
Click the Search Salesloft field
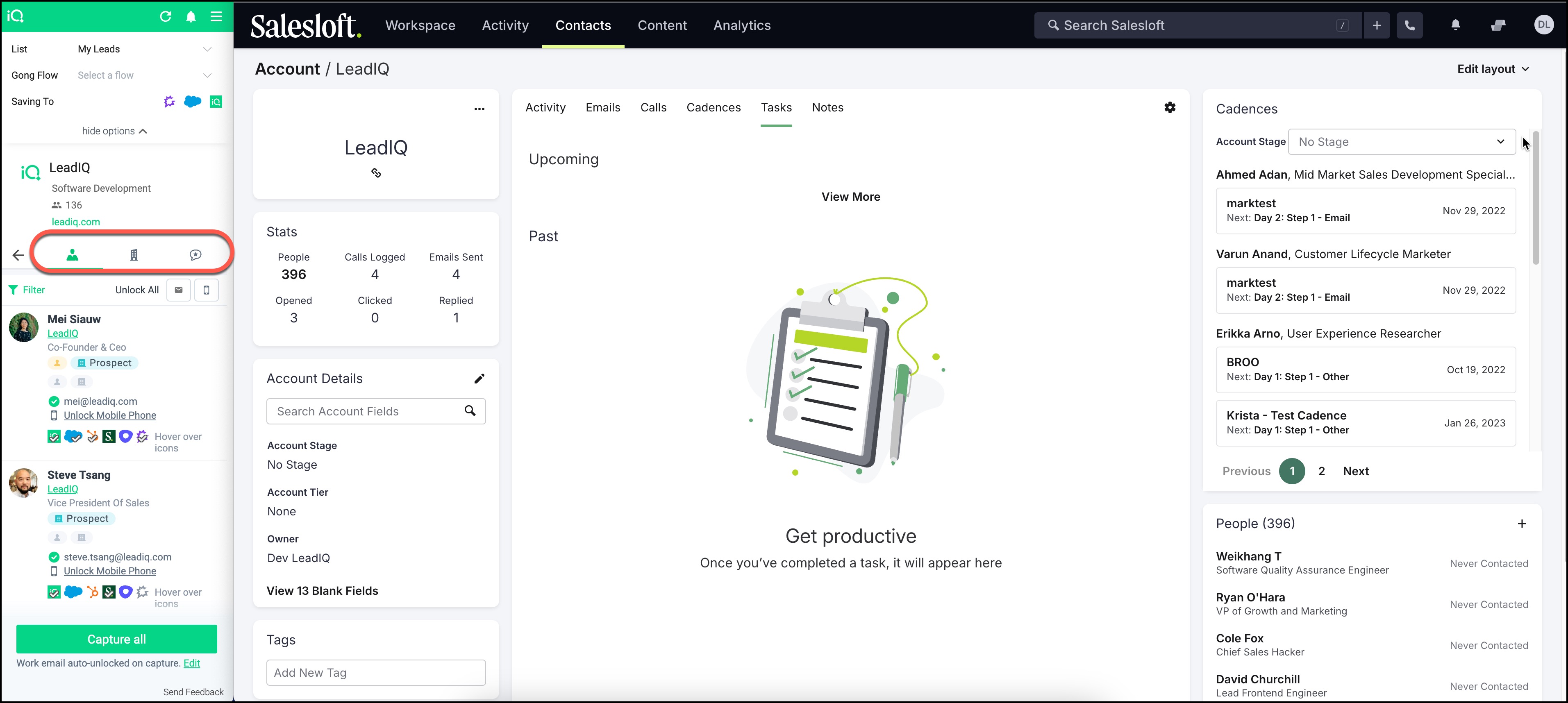pos(1197,25)
